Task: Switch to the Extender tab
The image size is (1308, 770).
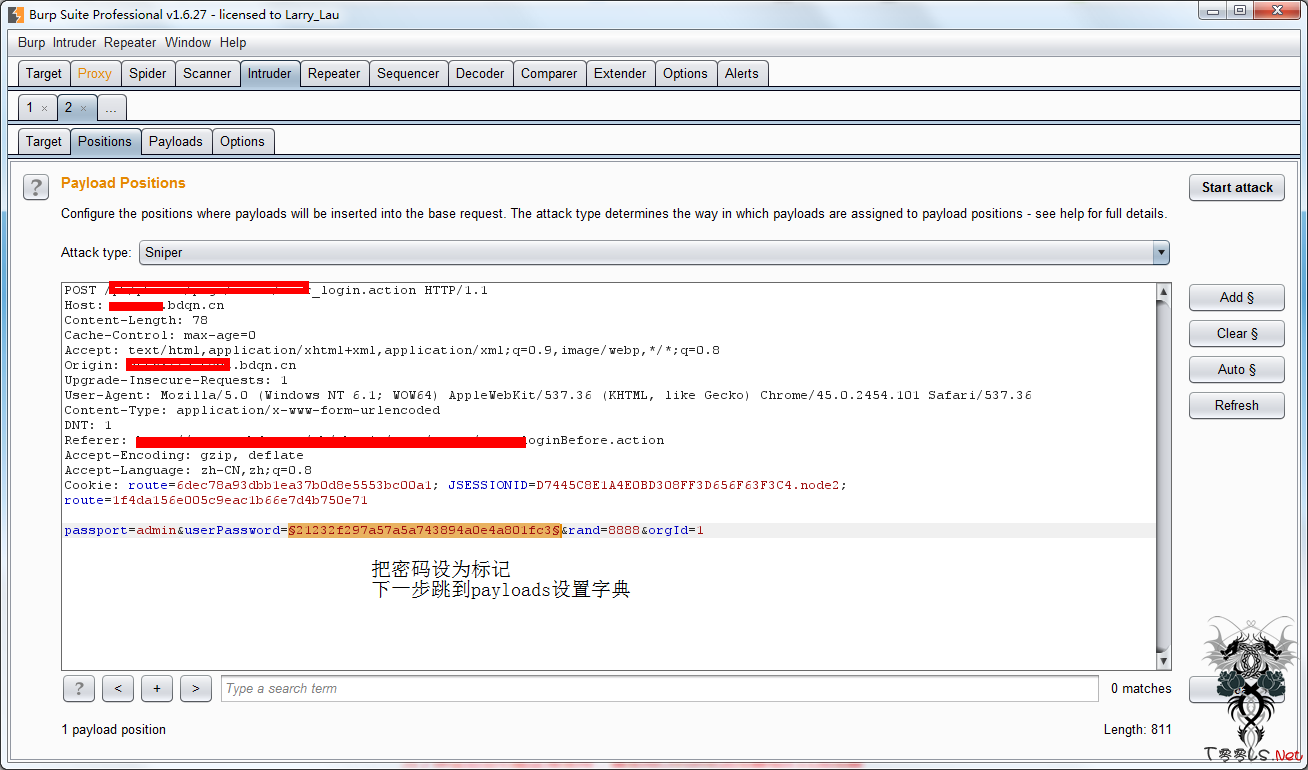Action: [620, 73]
